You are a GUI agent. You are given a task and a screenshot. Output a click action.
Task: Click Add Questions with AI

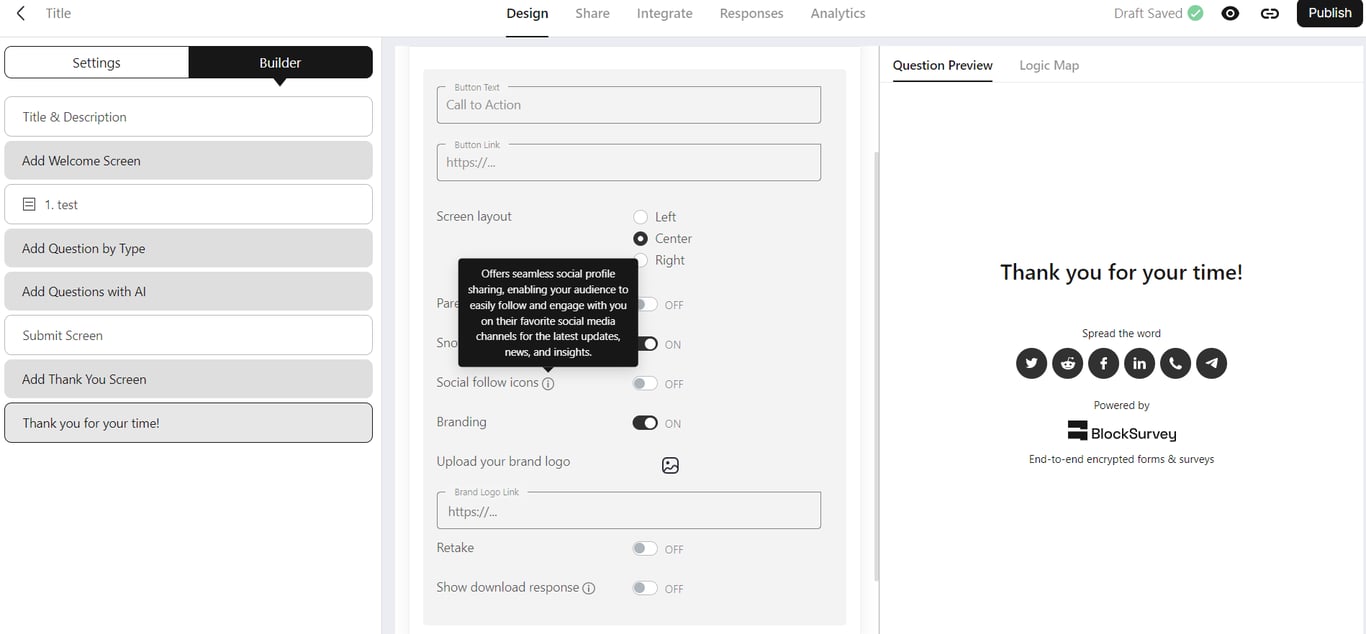coord(188,292)
